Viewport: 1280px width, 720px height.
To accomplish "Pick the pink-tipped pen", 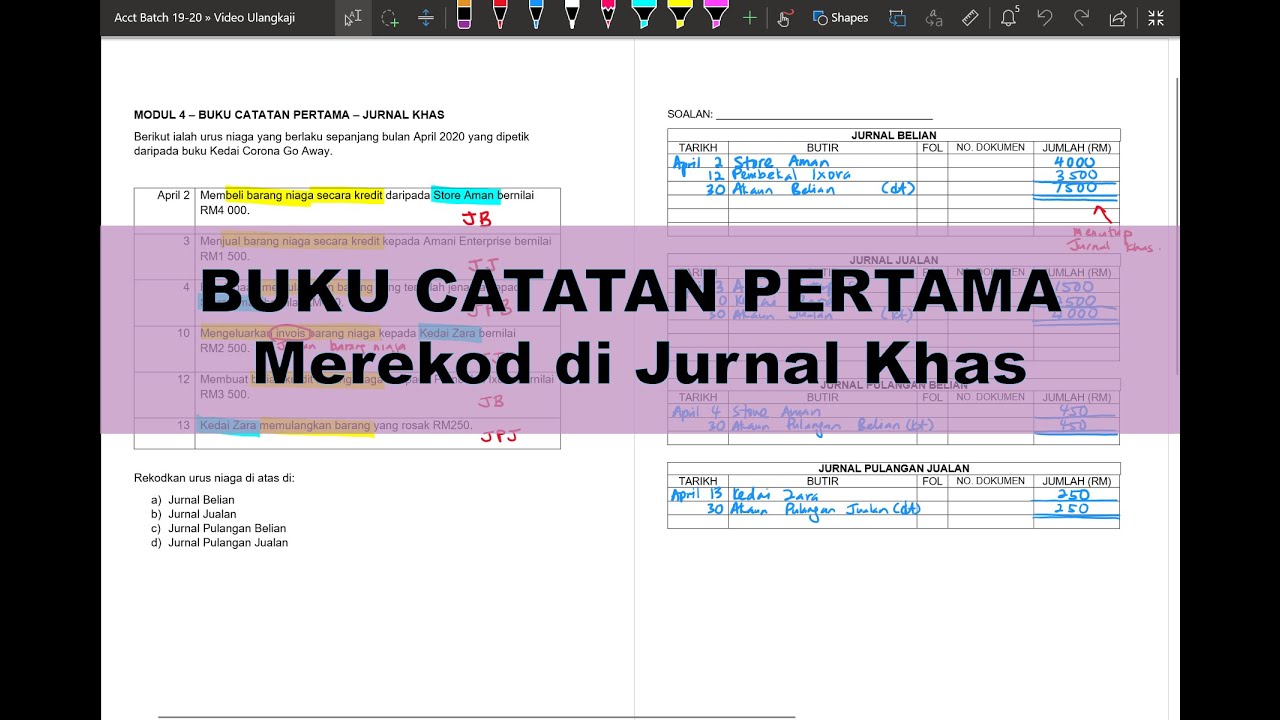I will 608,15.
